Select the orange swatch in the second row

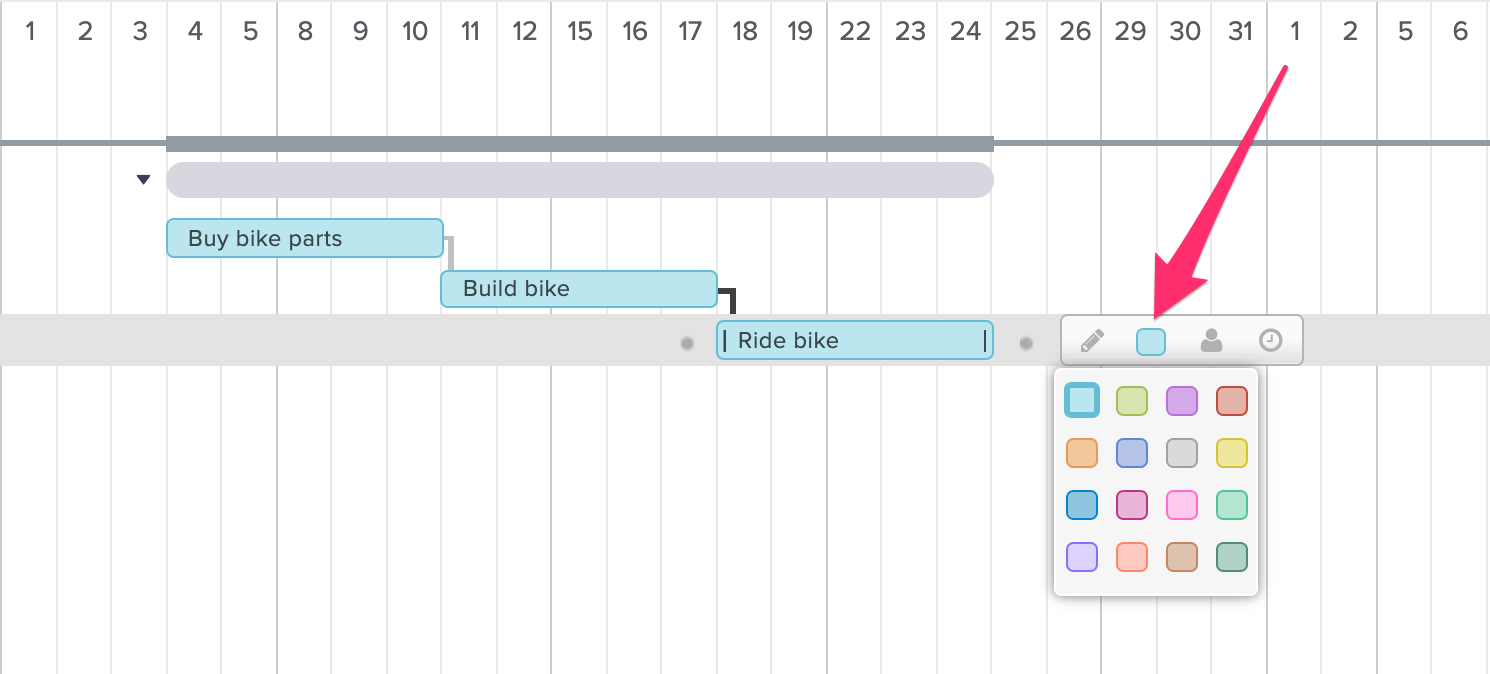pos(1081,452)
